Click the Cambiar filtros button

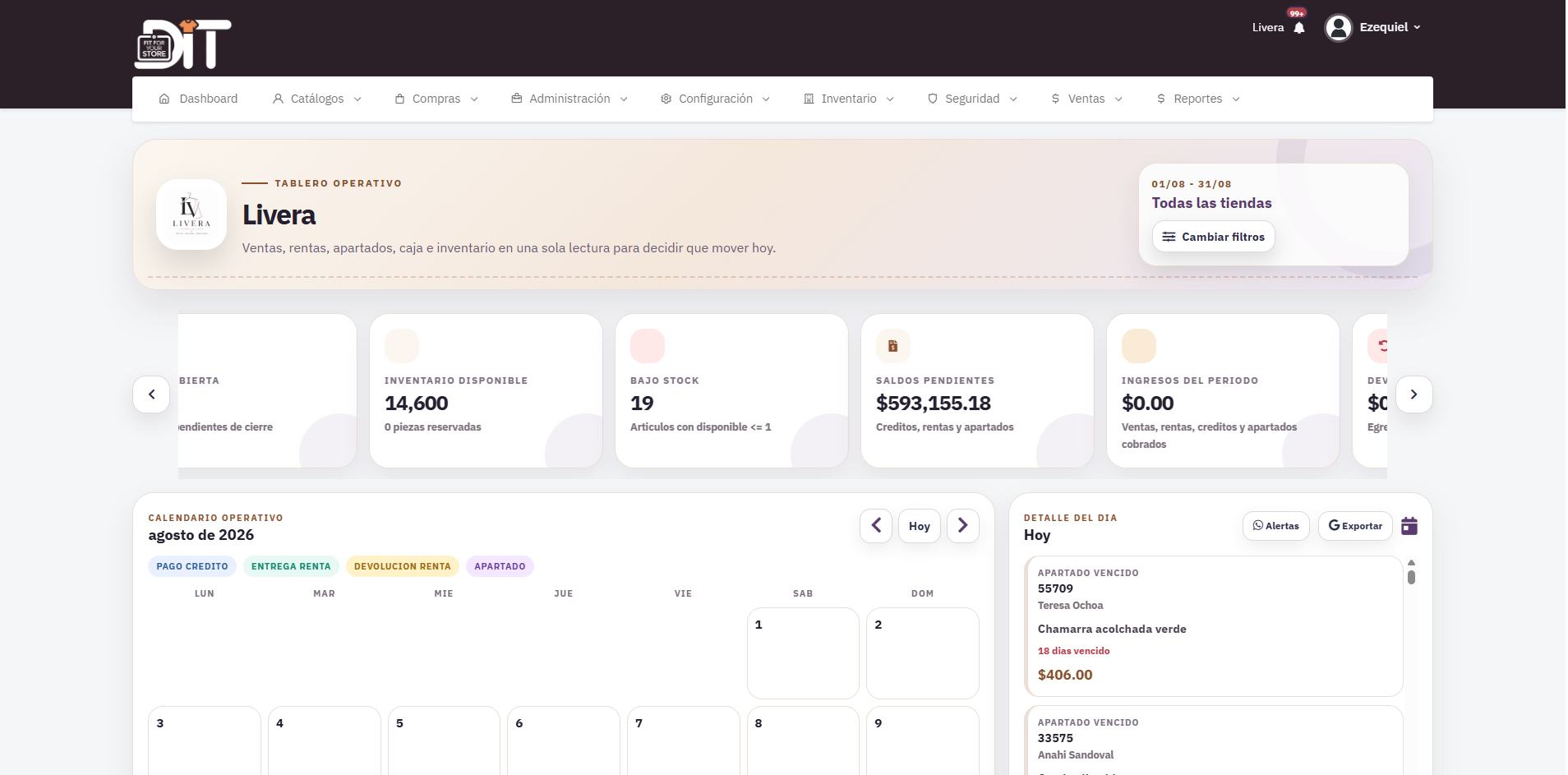tap(1213, 237)
